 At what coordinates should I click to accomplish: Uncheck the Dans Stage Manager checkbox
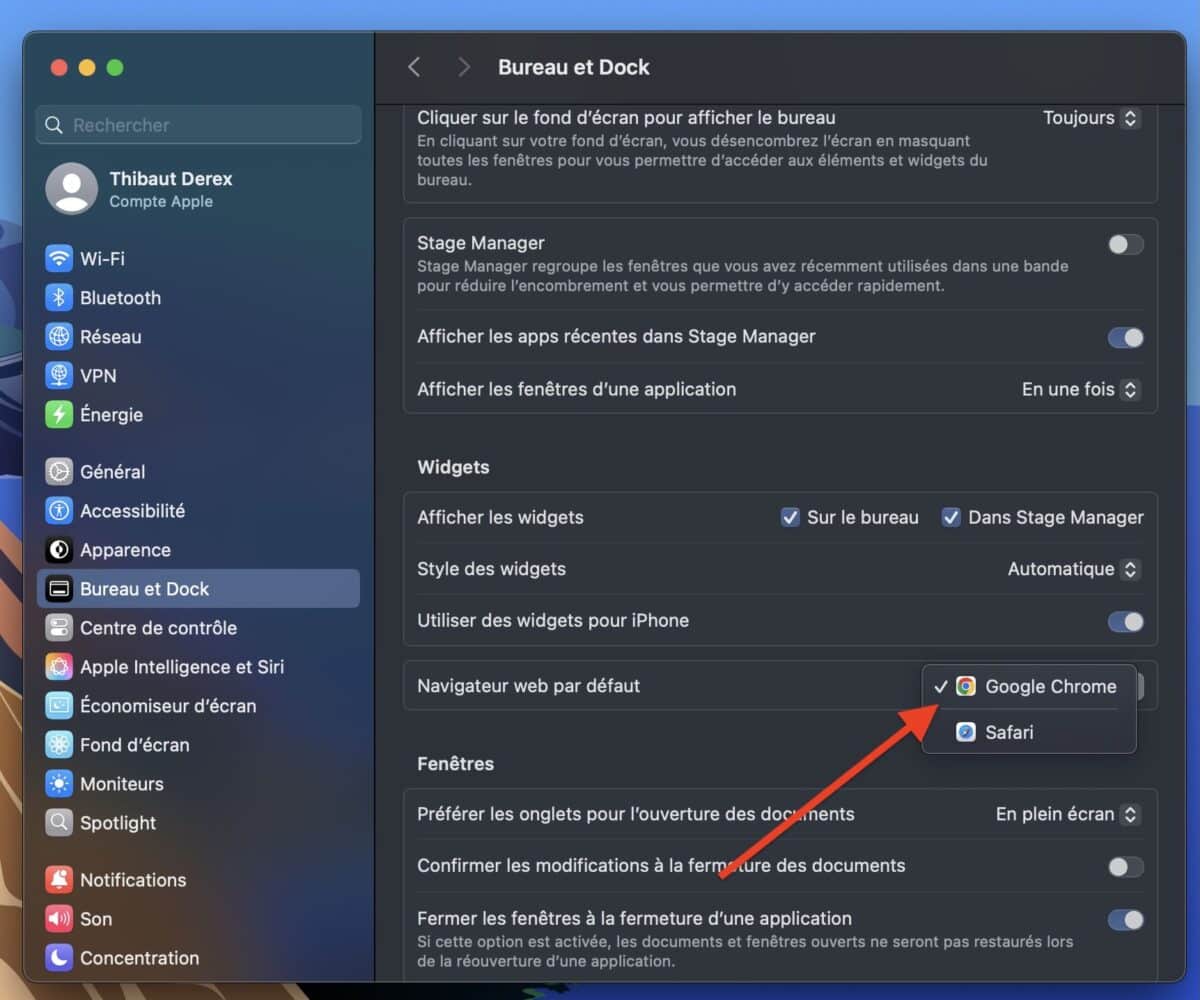point(951,517)
